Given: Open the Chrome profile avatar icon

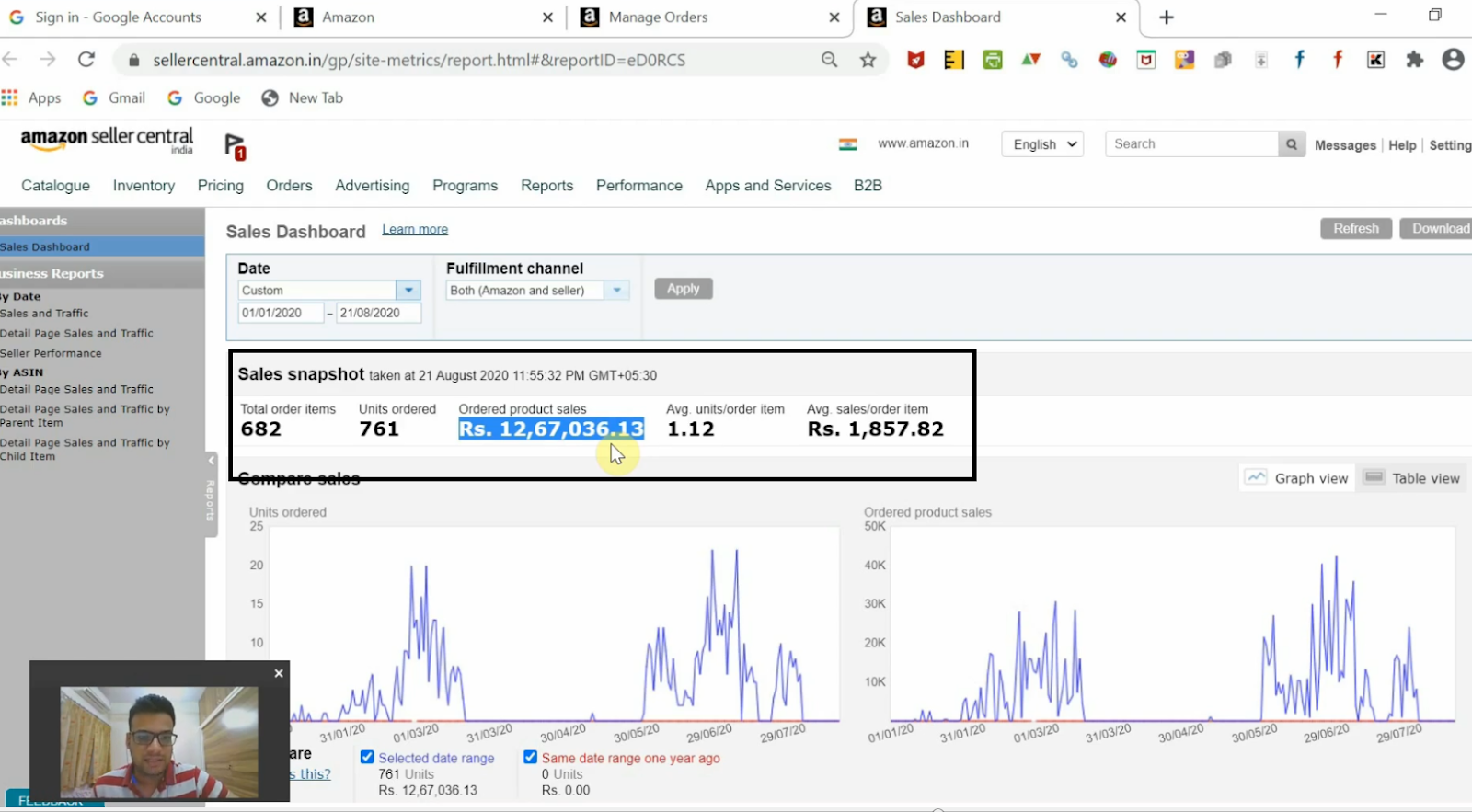Looking at the screenshot, I should 1453,60.
